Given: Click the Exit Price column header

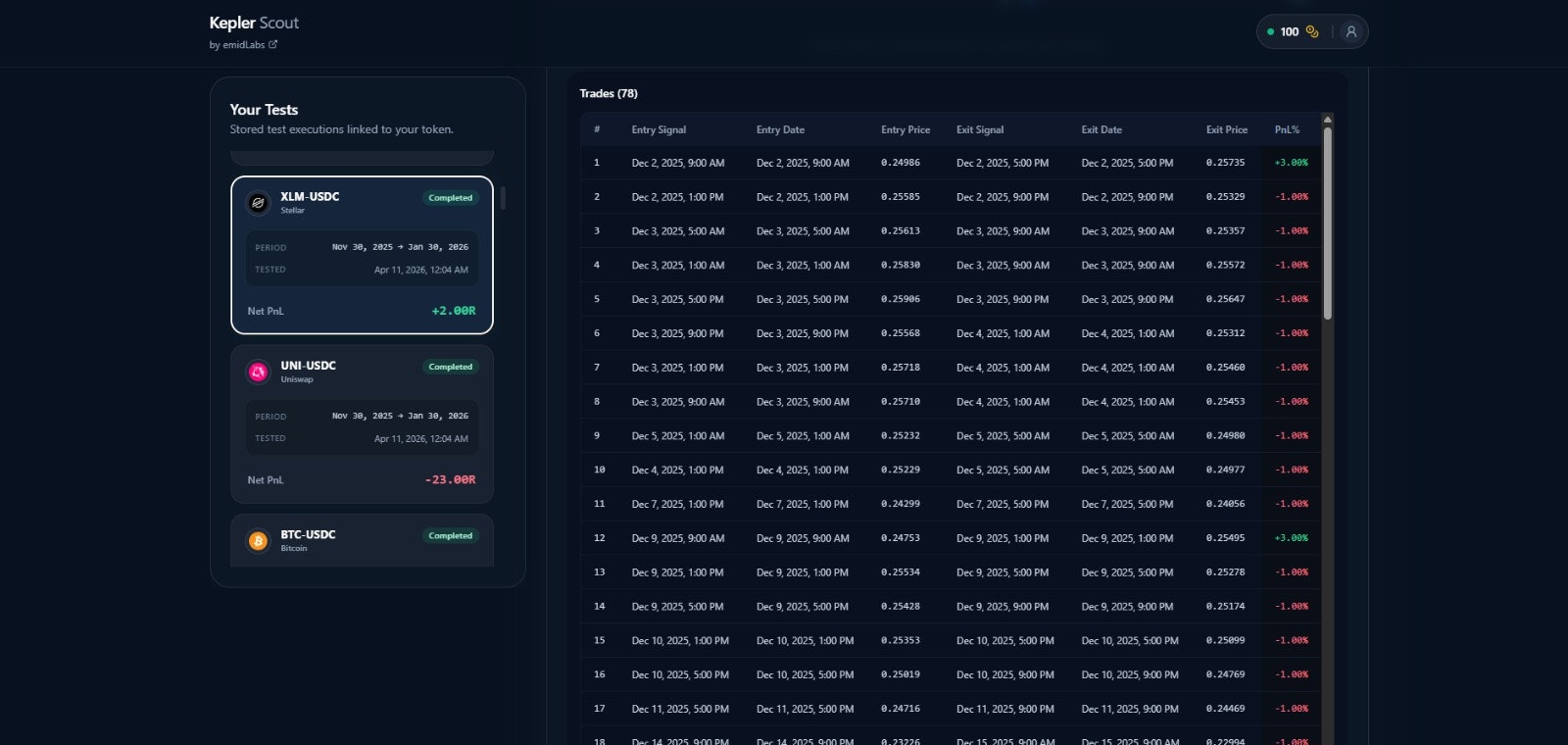Looking at the screenshot, I should 1227,129.
